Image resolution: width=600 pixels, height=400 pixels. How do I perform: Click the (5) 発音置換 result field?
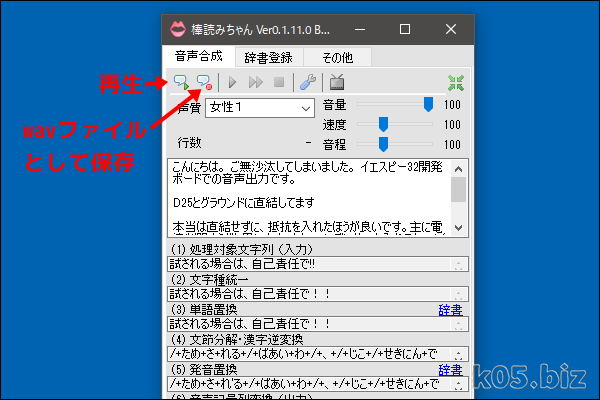pyautogui.click(x=318, y=384)
